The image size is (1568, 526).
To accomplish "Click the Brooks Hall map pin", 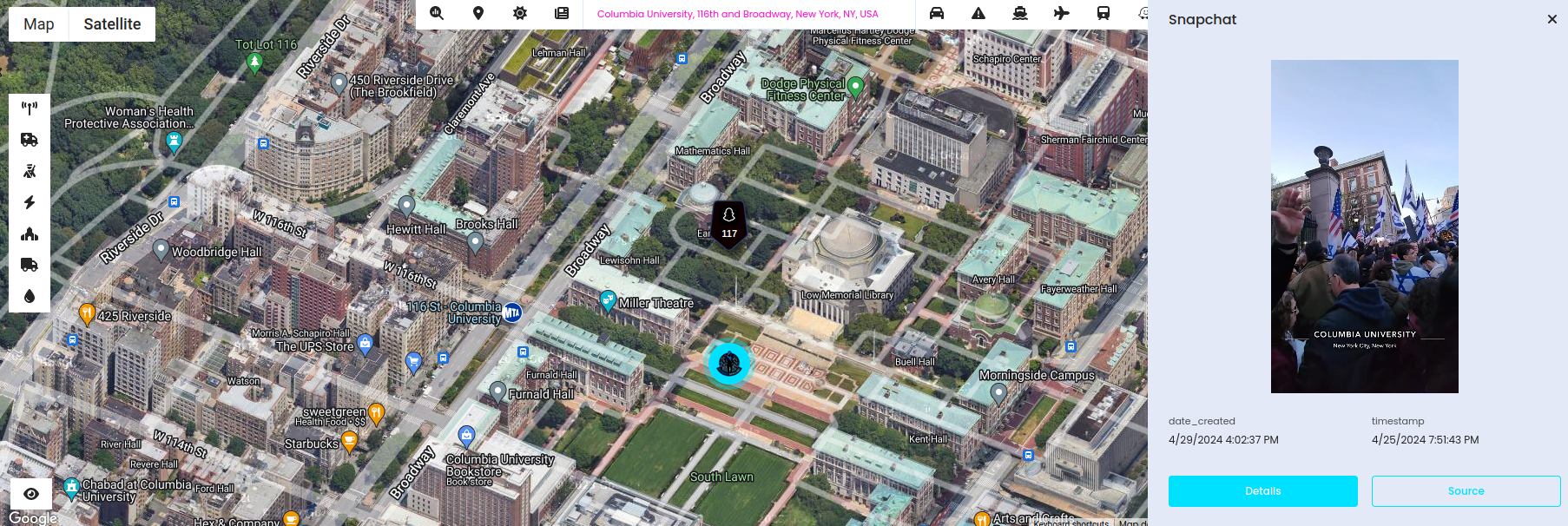I will 475,242.
